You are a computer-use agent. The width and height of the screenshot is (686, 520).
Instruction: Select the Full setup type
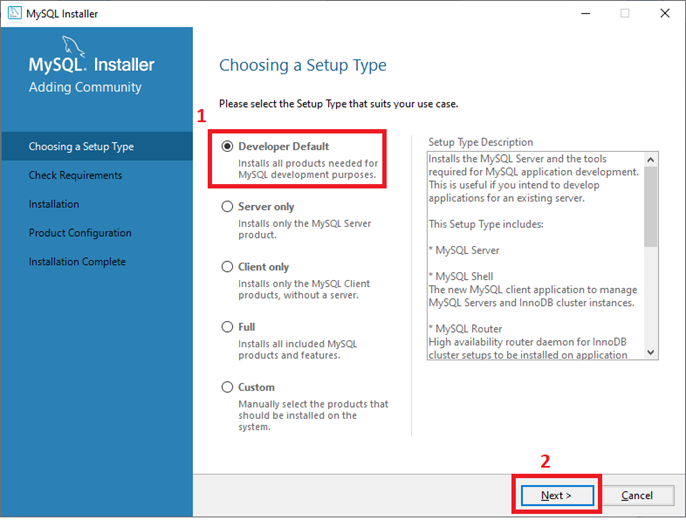point(227,327)
